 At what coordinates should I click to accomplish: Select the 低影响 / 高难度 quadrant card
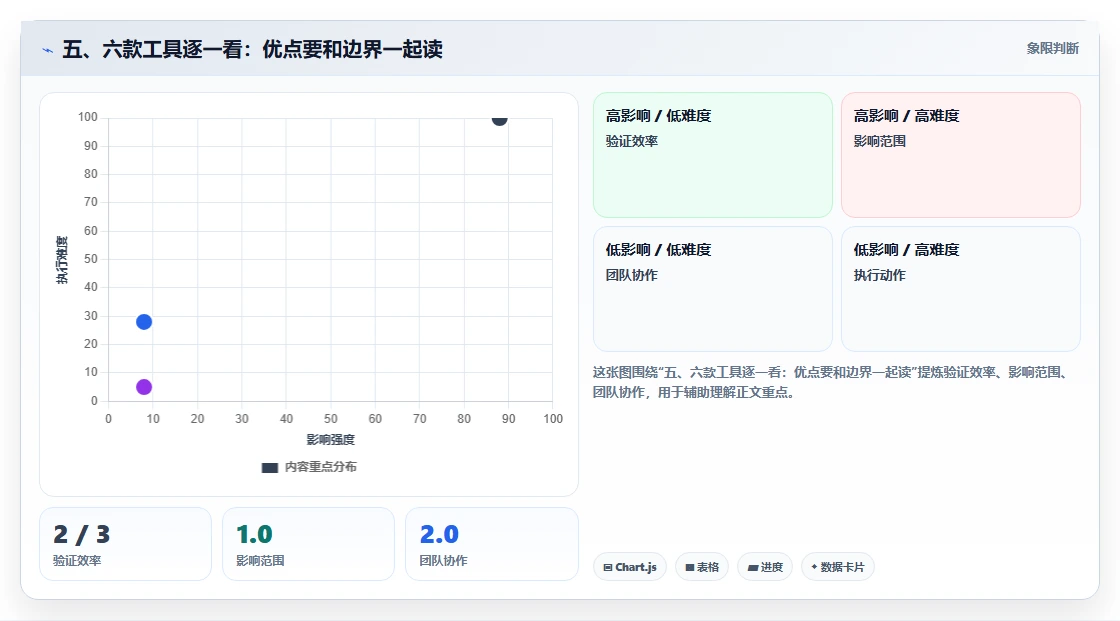960,289
